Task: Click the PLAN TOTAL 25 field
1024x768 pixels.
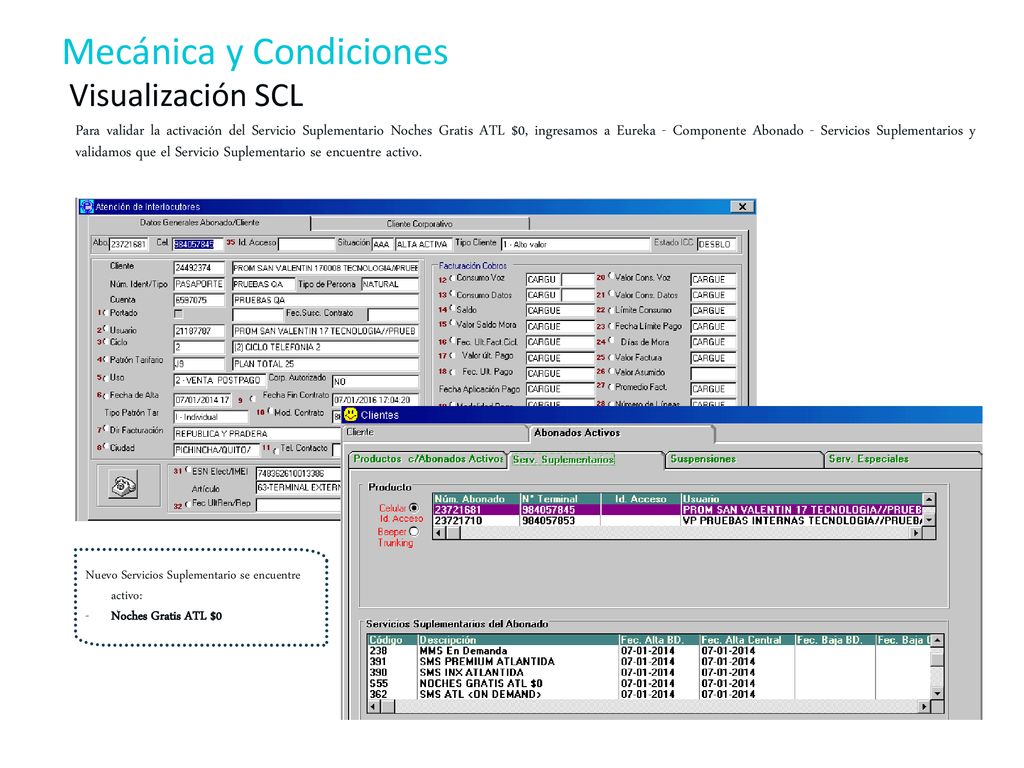Action: (x=325, y=364)
